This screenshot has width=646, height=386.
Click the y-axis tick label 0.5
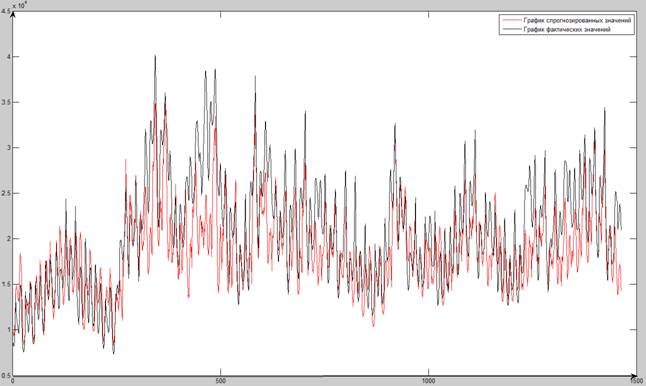pos(6,375)
